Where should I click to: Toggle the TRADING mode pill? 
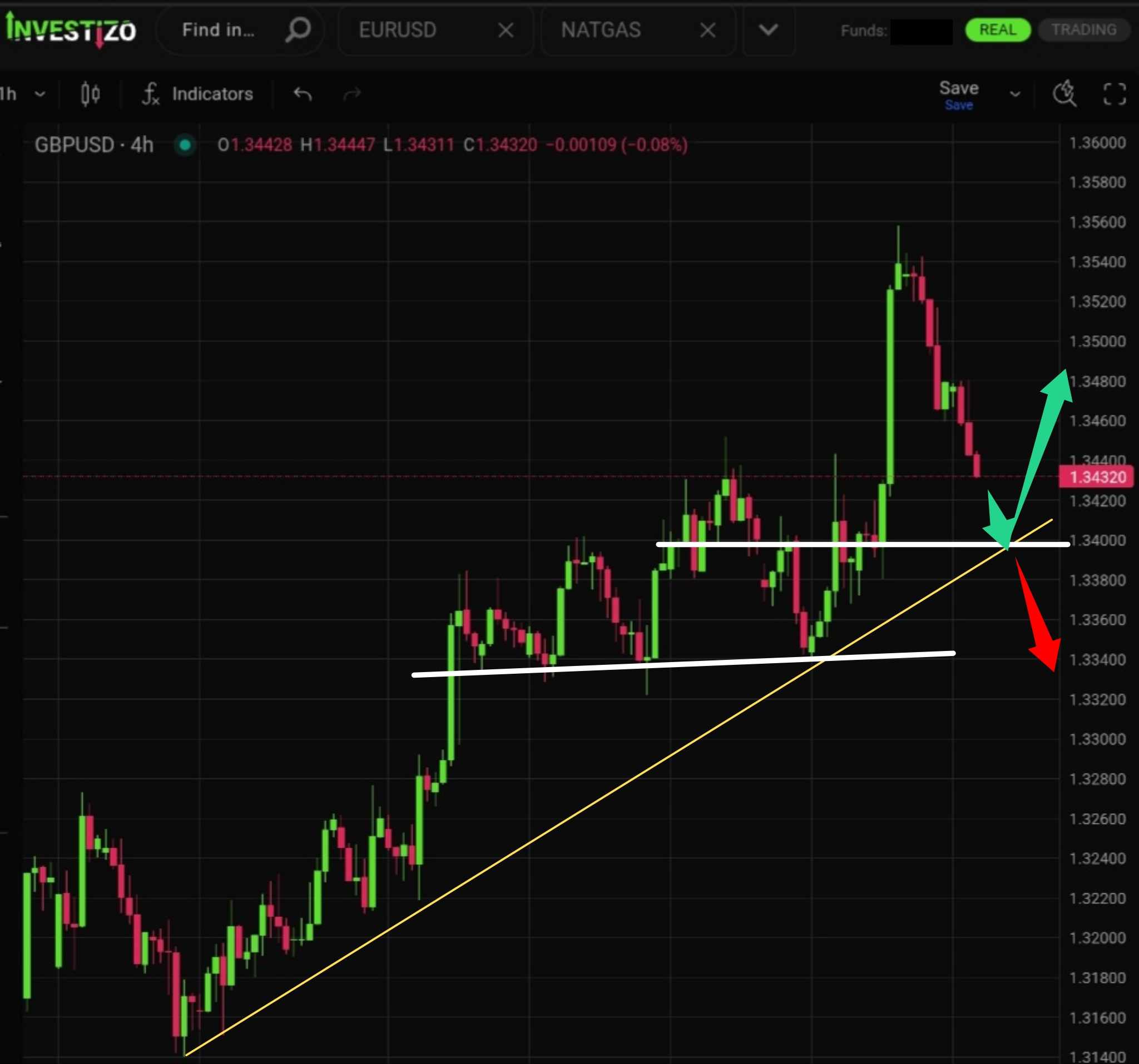coord(1083,30)
